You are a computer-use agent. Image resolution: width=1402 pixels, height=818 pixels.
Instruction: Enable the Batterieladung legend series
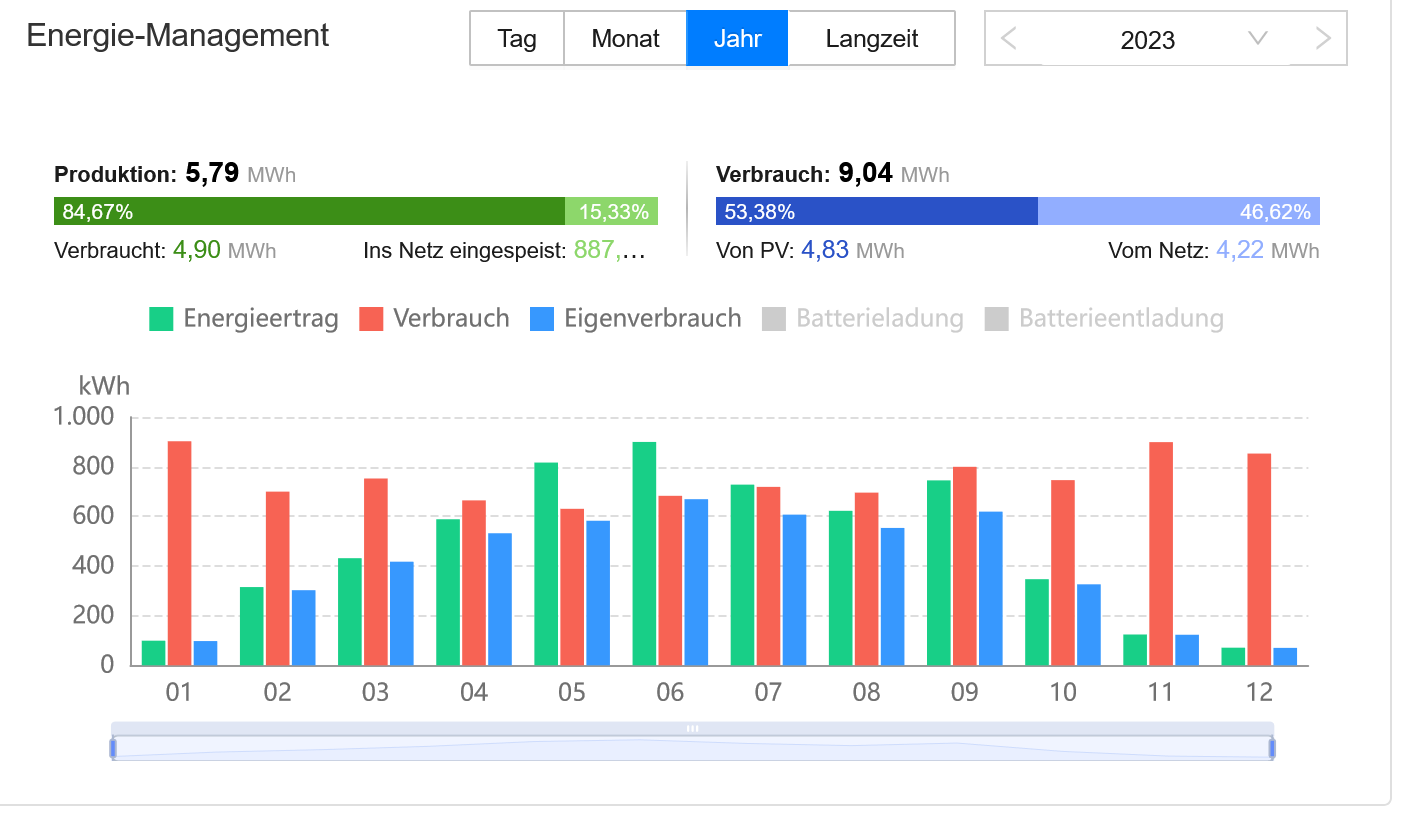click(x=863, y=319)
